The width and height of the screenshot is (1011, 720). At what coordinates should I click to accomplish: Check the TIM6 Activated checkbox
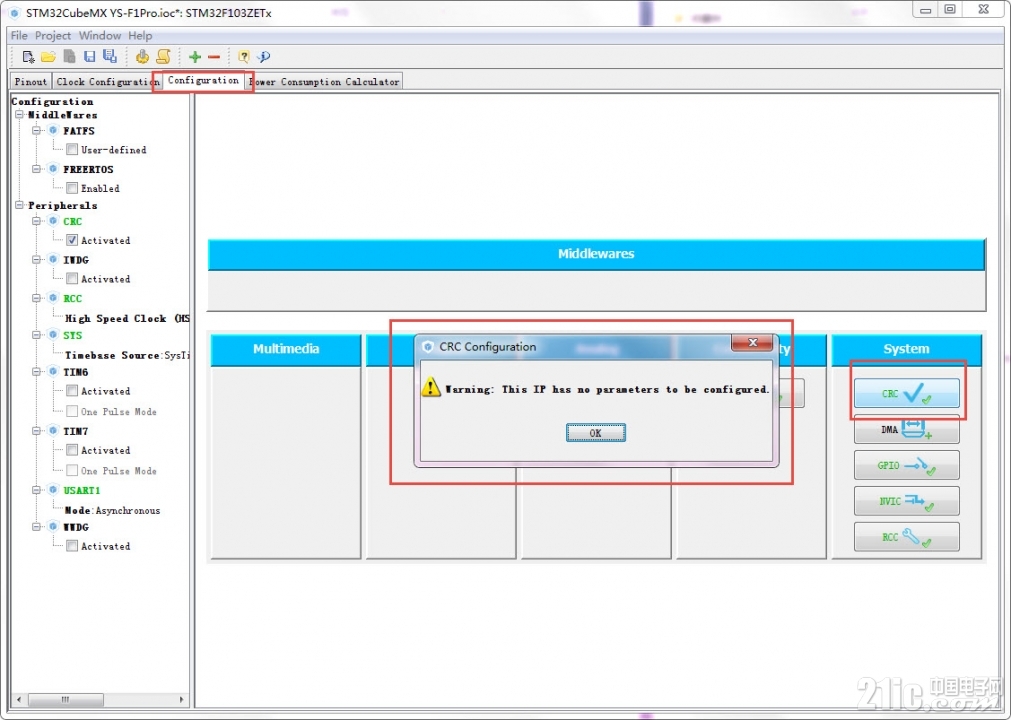point(72,391)
